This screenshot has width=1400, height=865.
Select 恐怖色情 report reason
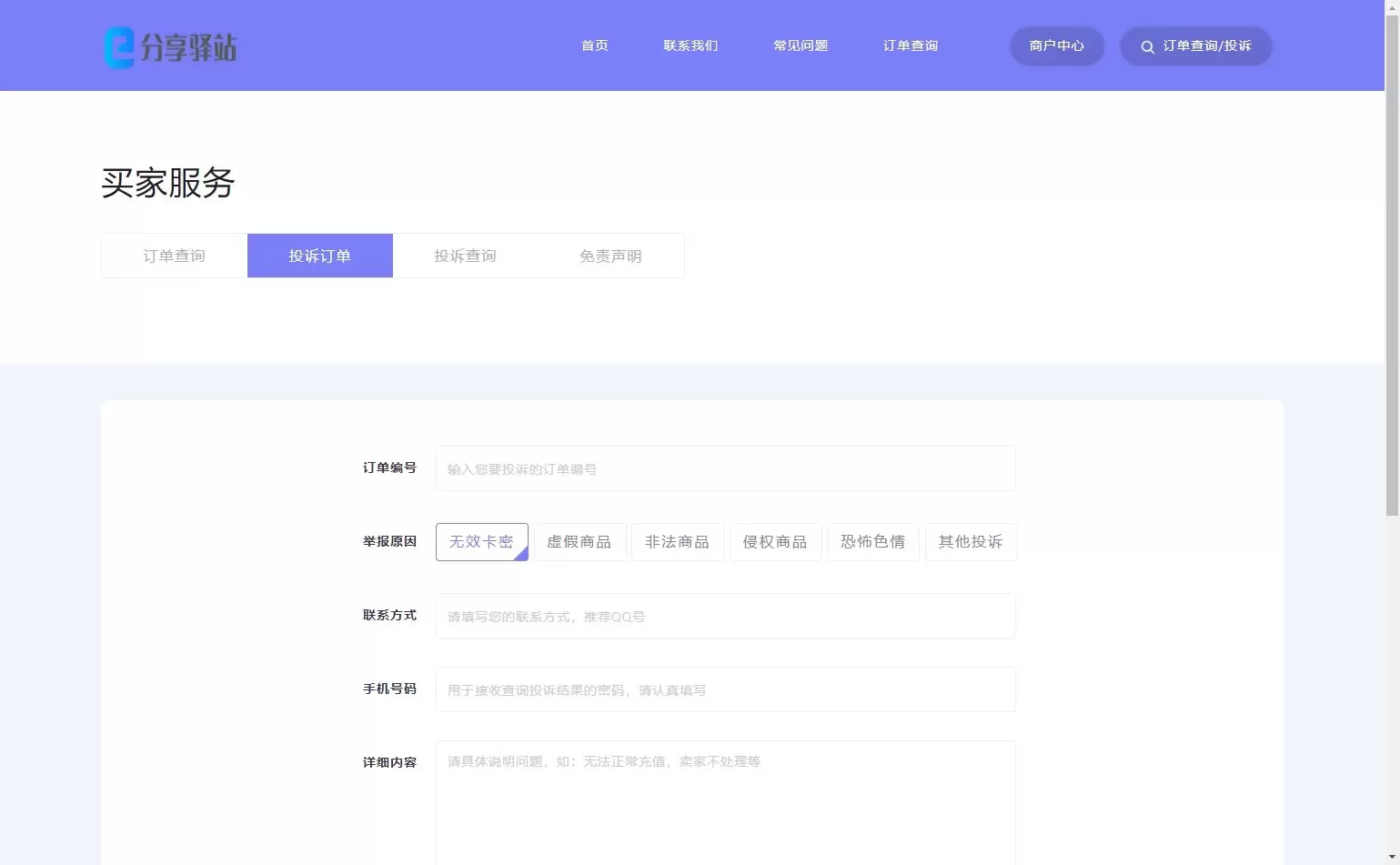(x=873, y=542)
